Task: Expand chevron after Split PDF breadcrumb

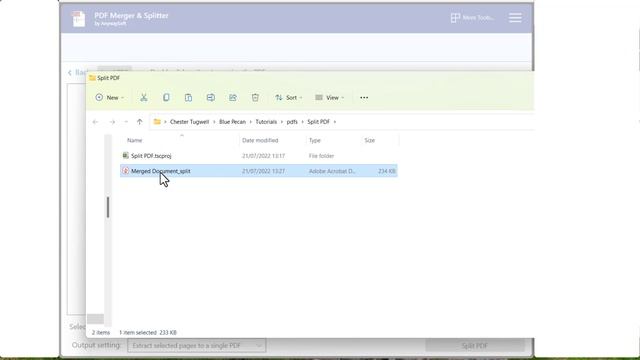Action: click(x=335, y=122)
